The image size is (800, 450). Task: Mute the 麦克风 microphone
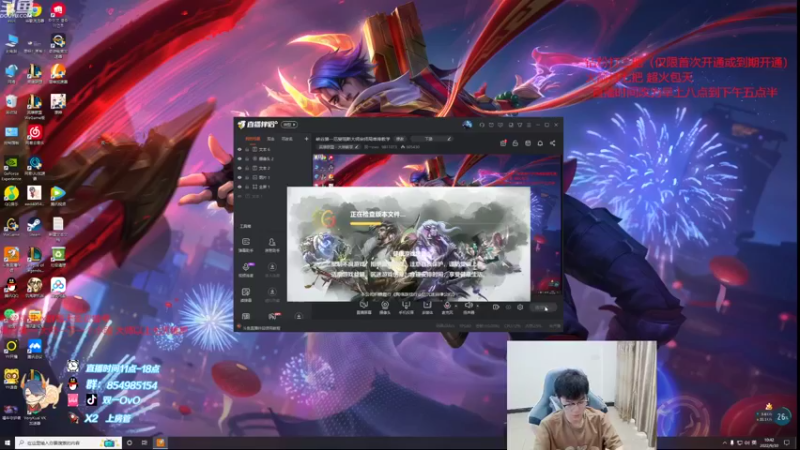(x=447, y=307)
